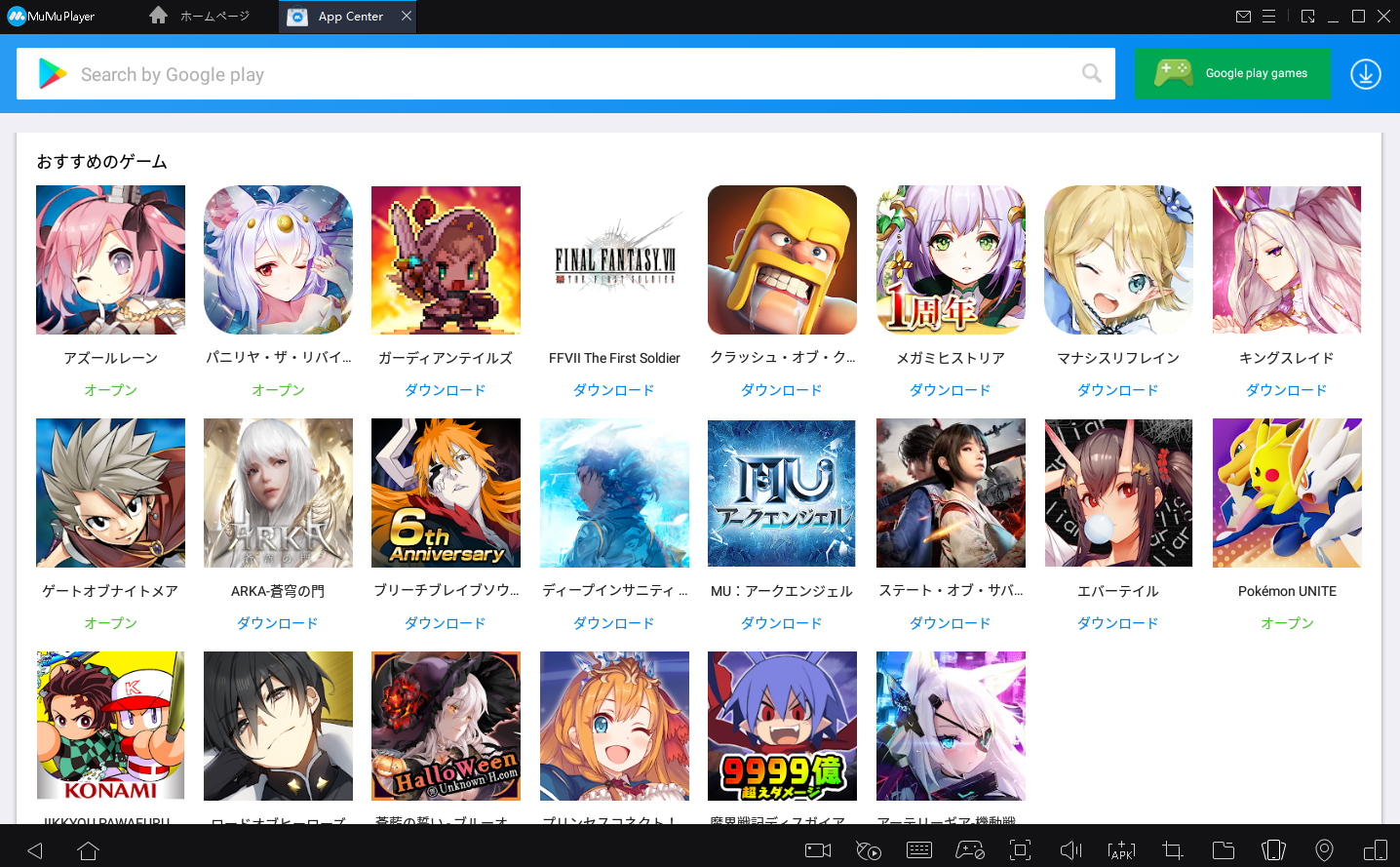The width and height of the screenshot is (1400, 867).
Task: Click the MuMu Player logo
Action: point(51,17)
